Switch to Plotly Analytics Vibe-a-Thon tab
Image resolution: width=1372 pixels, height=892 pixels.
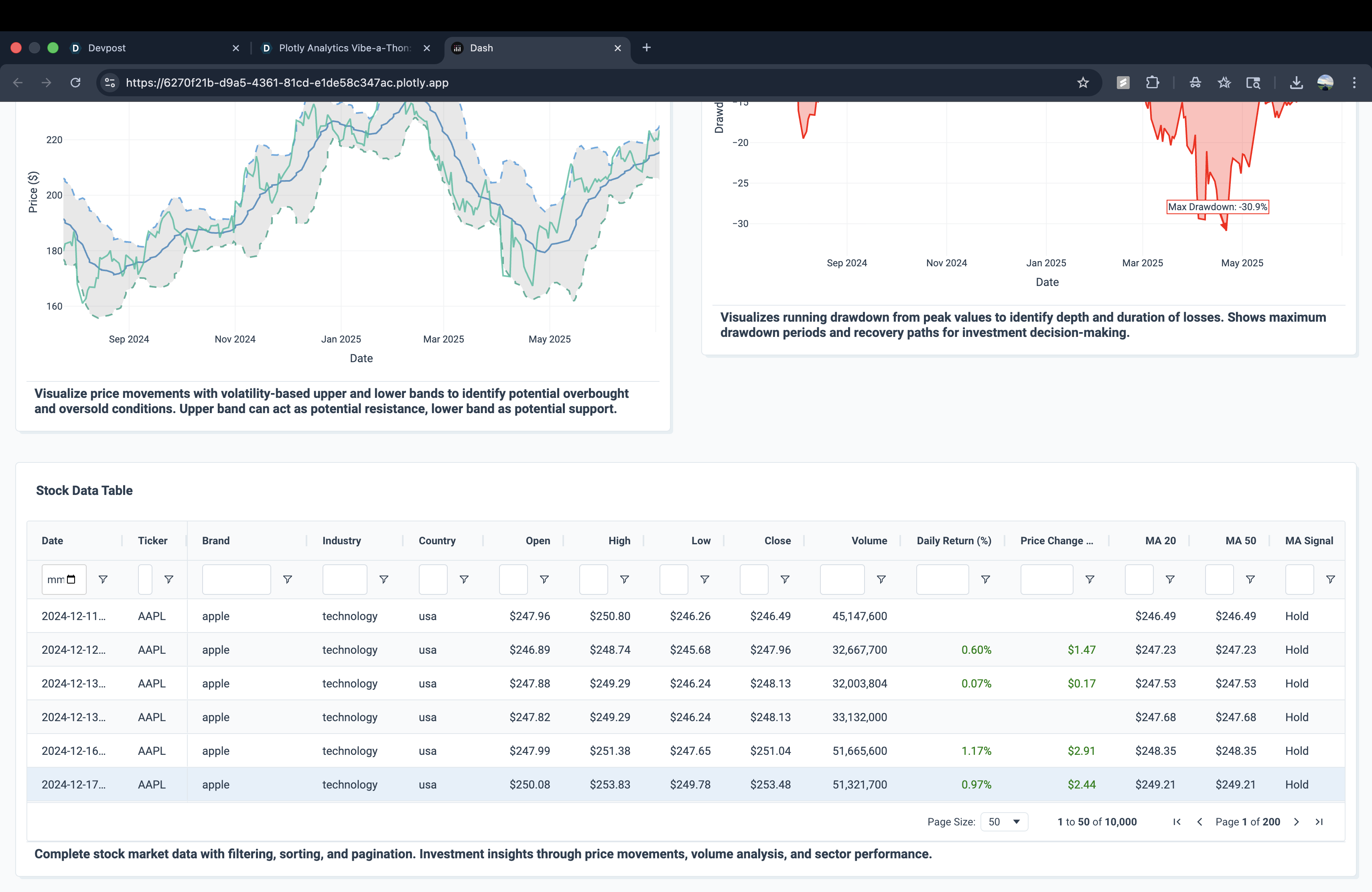coord(344,48)
